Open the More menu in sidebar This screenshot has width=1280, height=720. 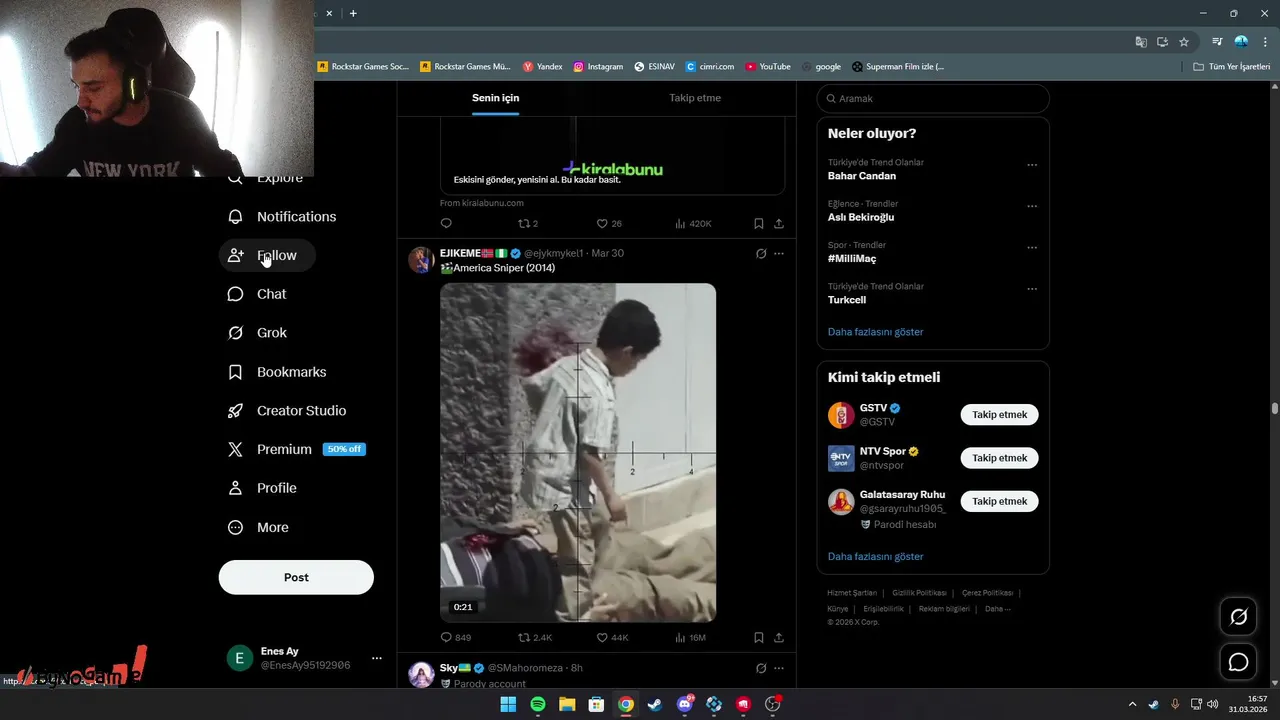pos(259,527)
